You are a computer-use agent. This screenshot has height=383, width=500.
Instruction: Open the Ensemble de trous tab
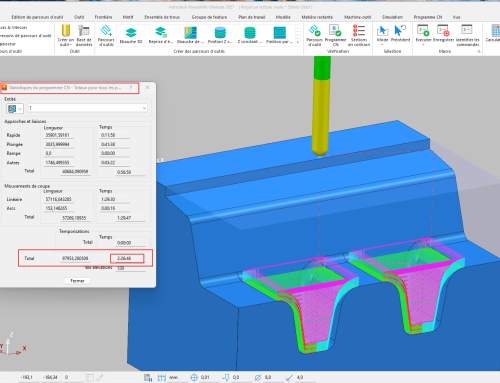tap(162, 17)
